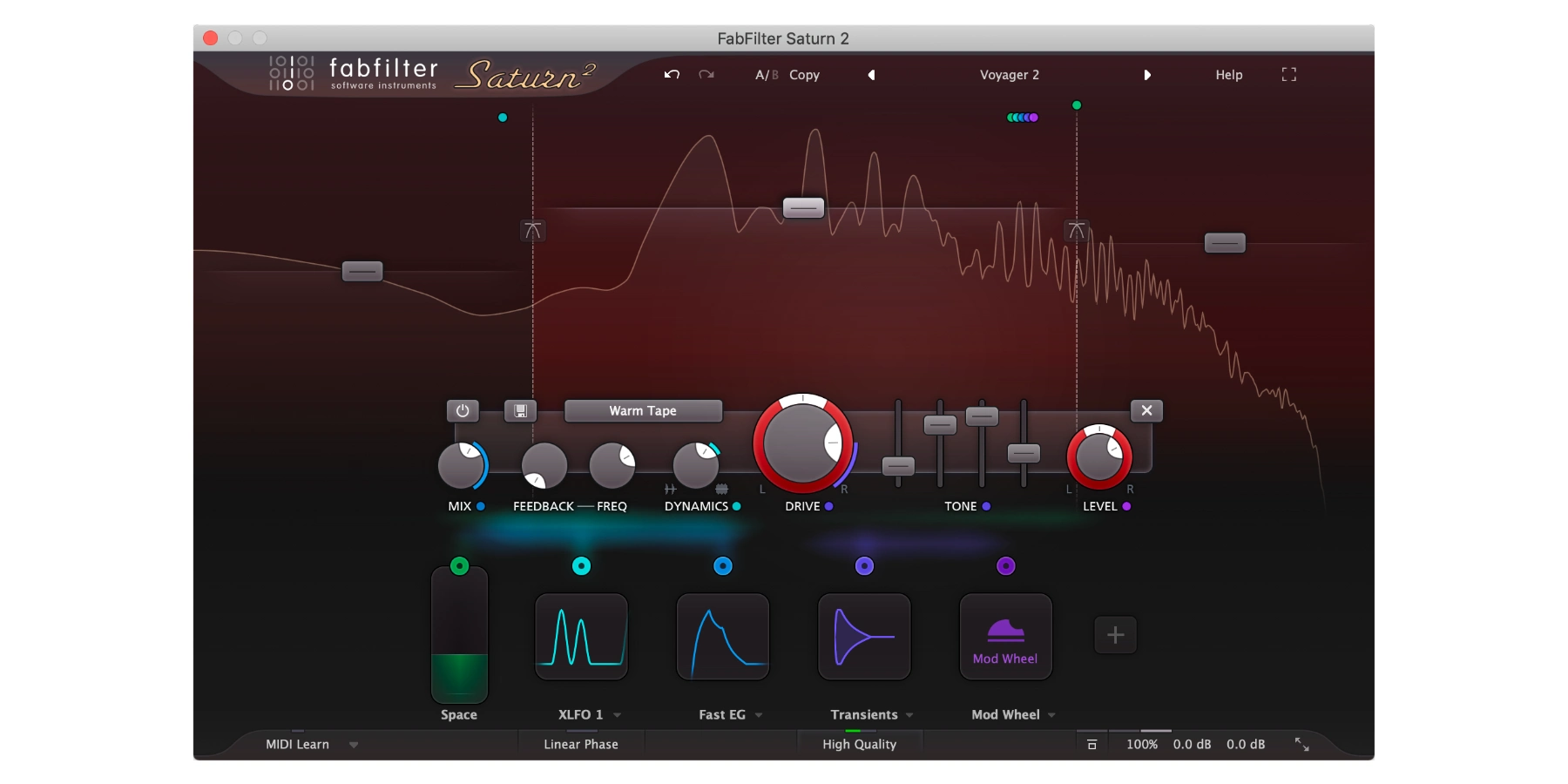Enter full screen mode via corner icon
The image size is (1568, 784).
[1289, 75]
